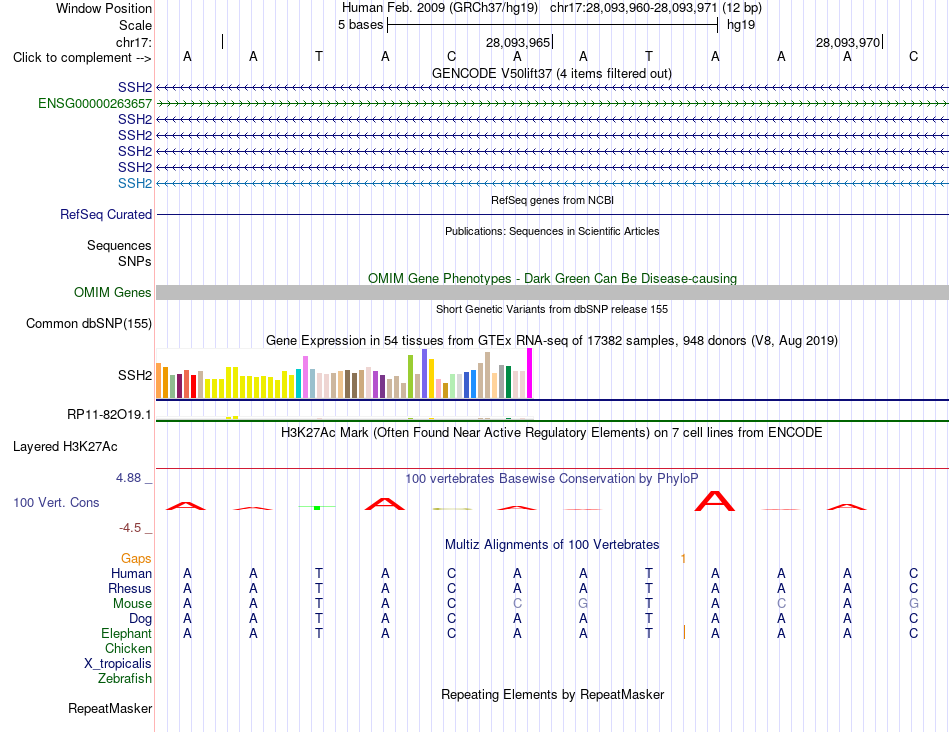This screenshot has height=732, width=950.
Task: Click the RefSeq Curated track label
Action: (x=106, y=215)
